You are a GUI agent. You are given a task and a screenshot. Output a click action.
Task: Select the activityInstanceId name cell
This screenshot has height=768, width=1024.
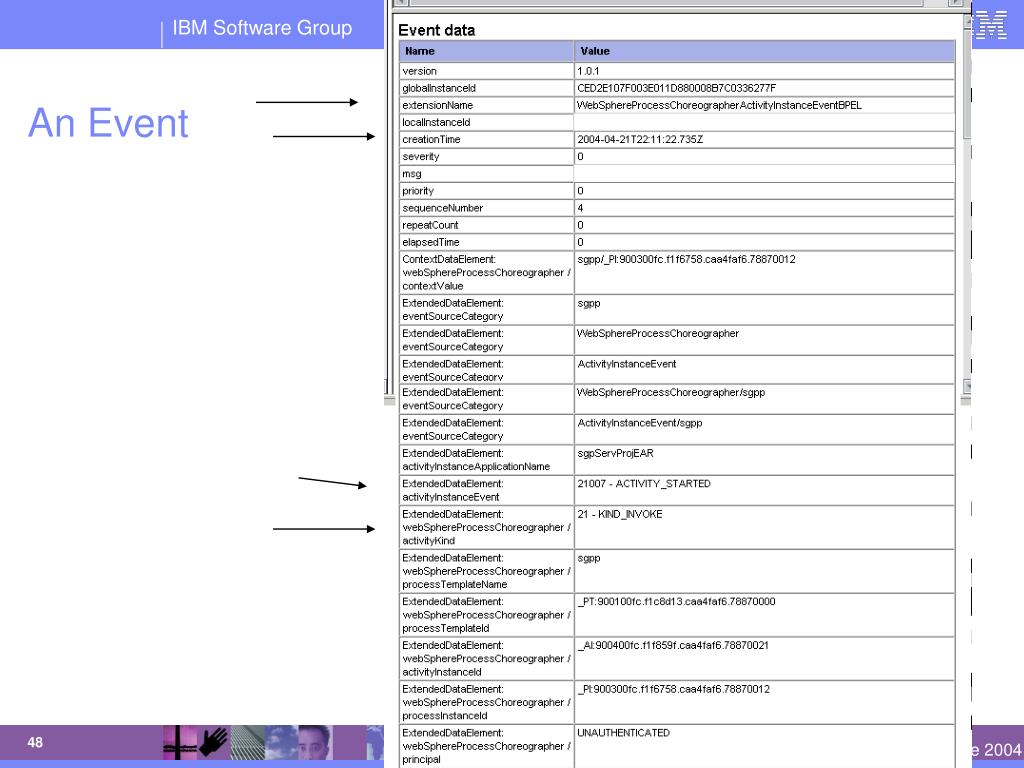pyautogui.click(x=487, y=658)
